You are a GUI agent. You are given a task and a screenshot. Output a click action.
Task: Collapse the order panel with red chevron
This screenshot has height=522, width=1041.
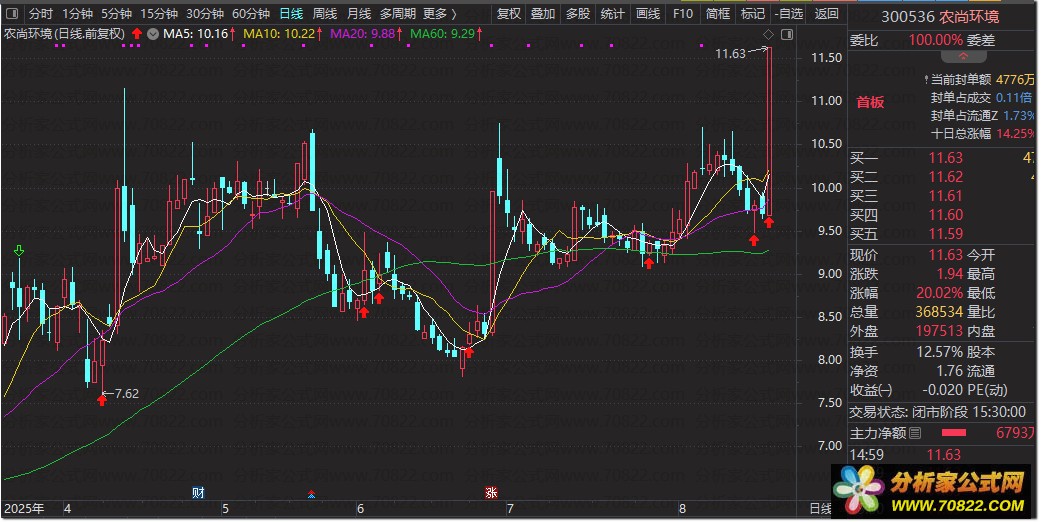963,56
